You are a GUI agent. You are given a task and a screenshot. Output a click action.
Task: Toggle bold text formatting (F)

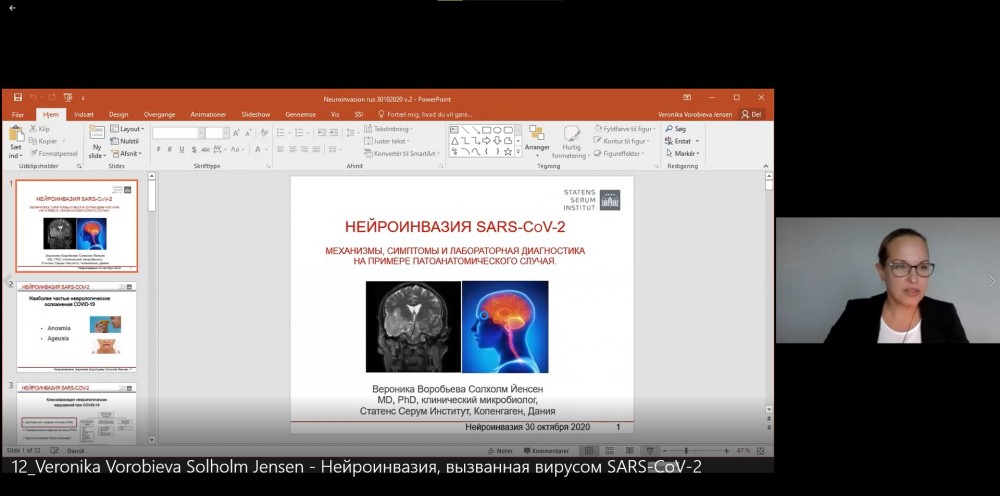(x=158, y=149)
